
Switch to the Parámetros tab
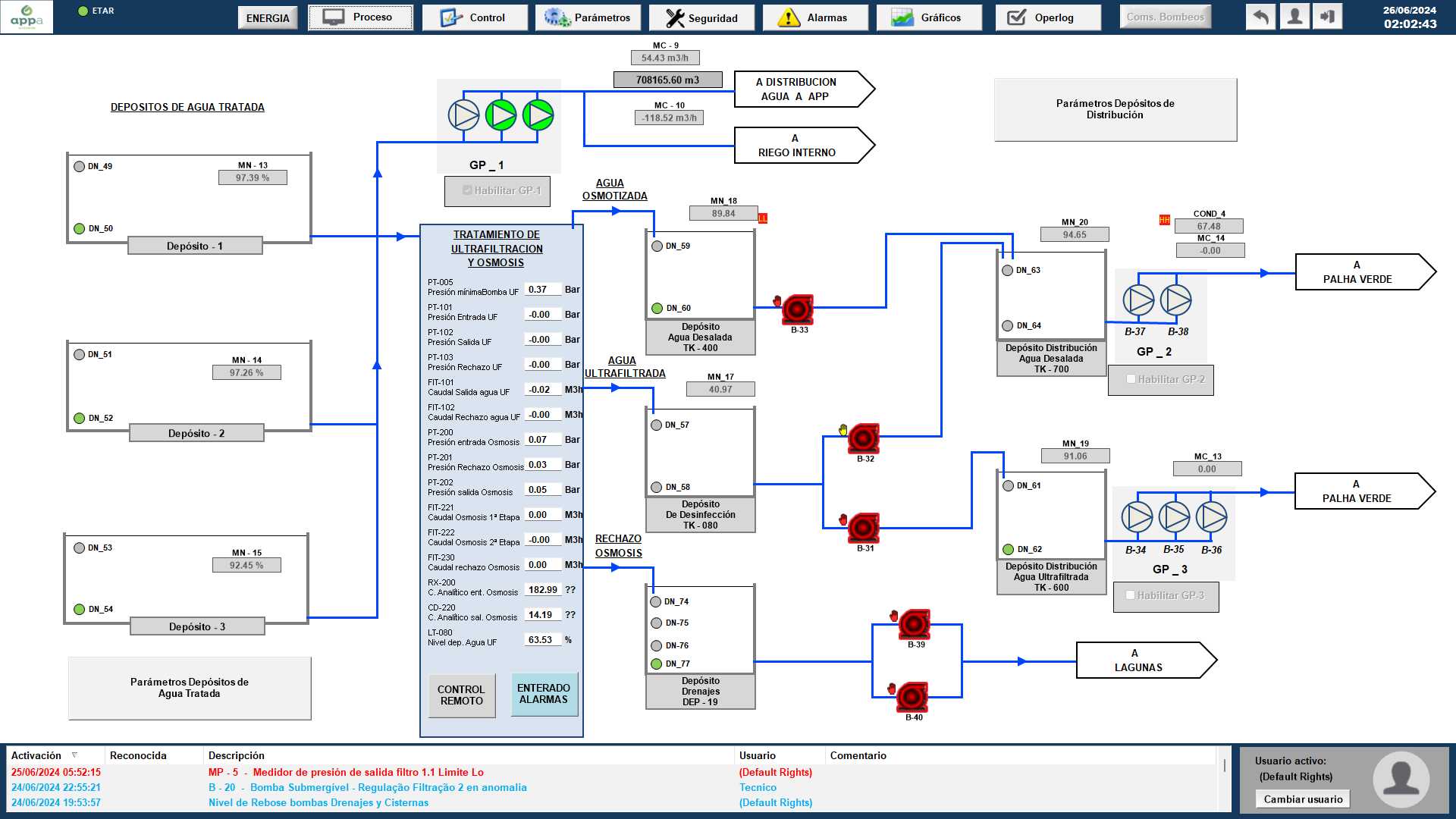click(x=588, y=17)
